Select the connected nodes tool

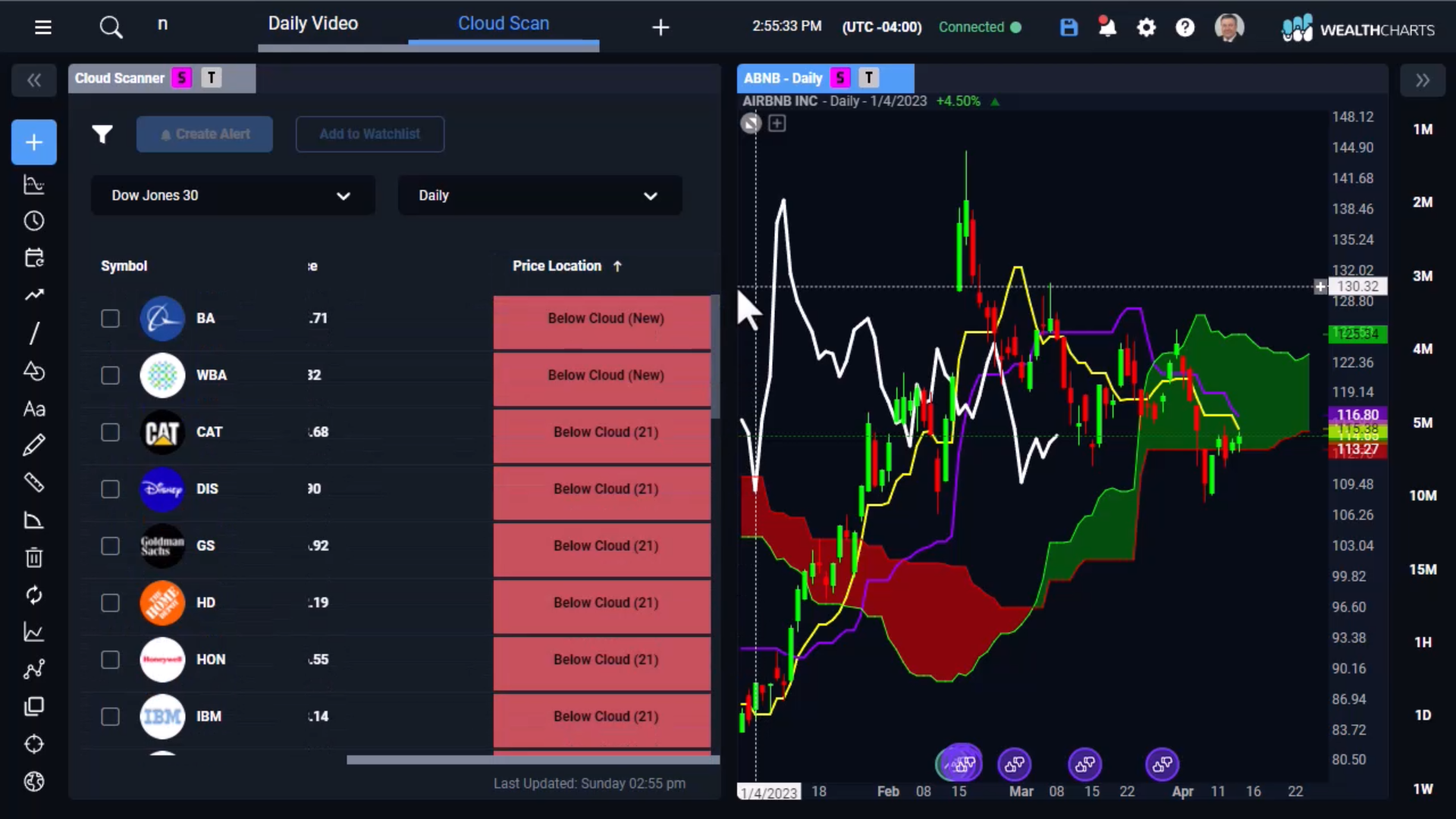coord(34,669)
